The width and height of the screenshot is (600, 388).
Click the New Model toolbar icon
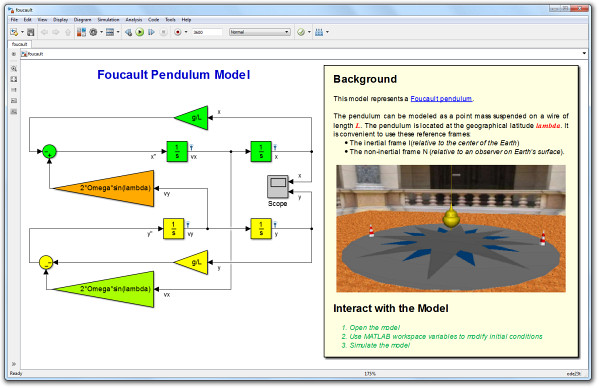(x=14, y=32)
